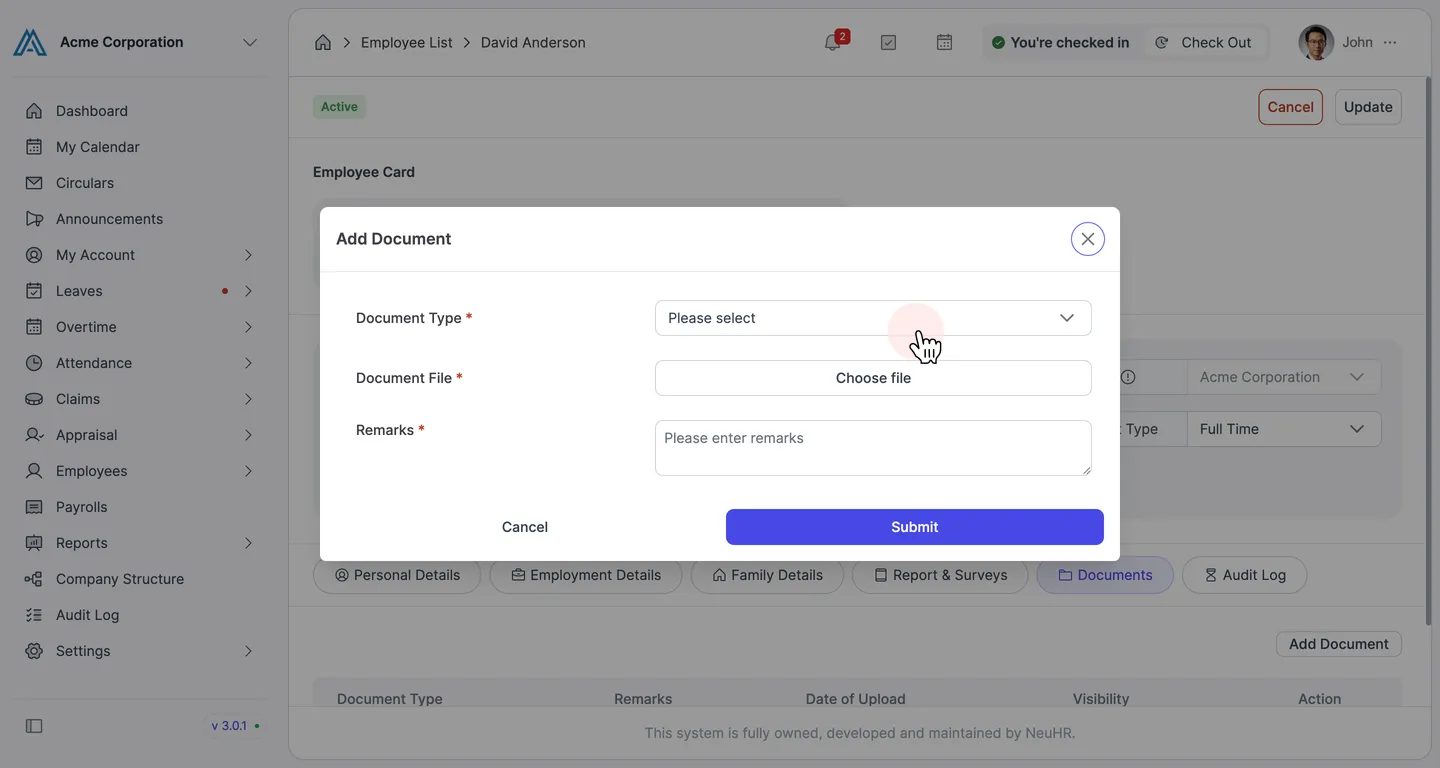Click the Update button at top right
This screenshot has height=768, width=1440.
1368,107
